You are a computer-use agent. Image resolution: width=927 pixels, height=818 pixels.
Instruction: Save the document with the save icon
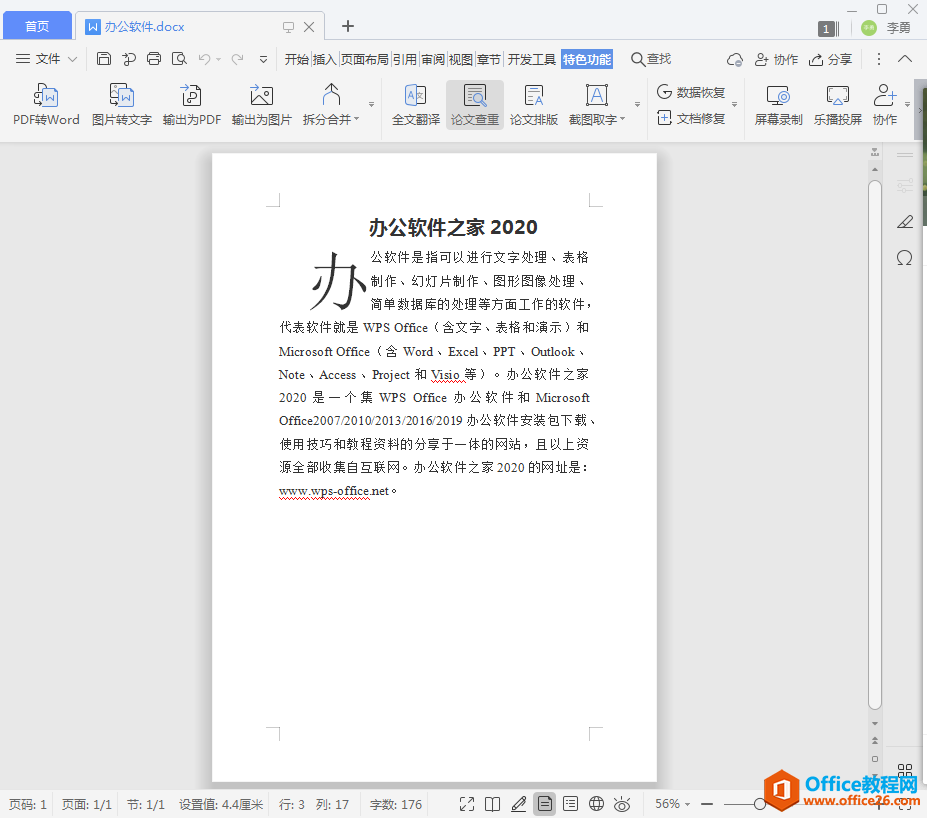pos(103,59)
